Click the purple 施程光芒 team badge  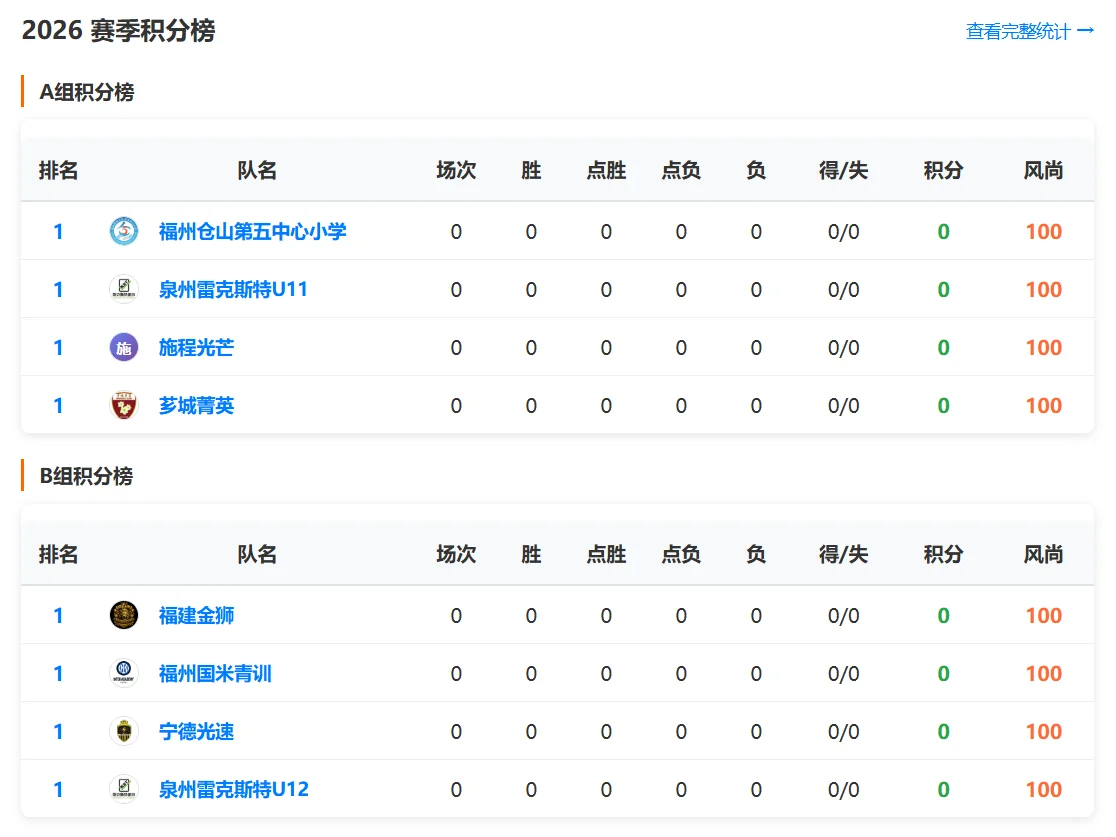pyautogui.click(x=124, y=347)
